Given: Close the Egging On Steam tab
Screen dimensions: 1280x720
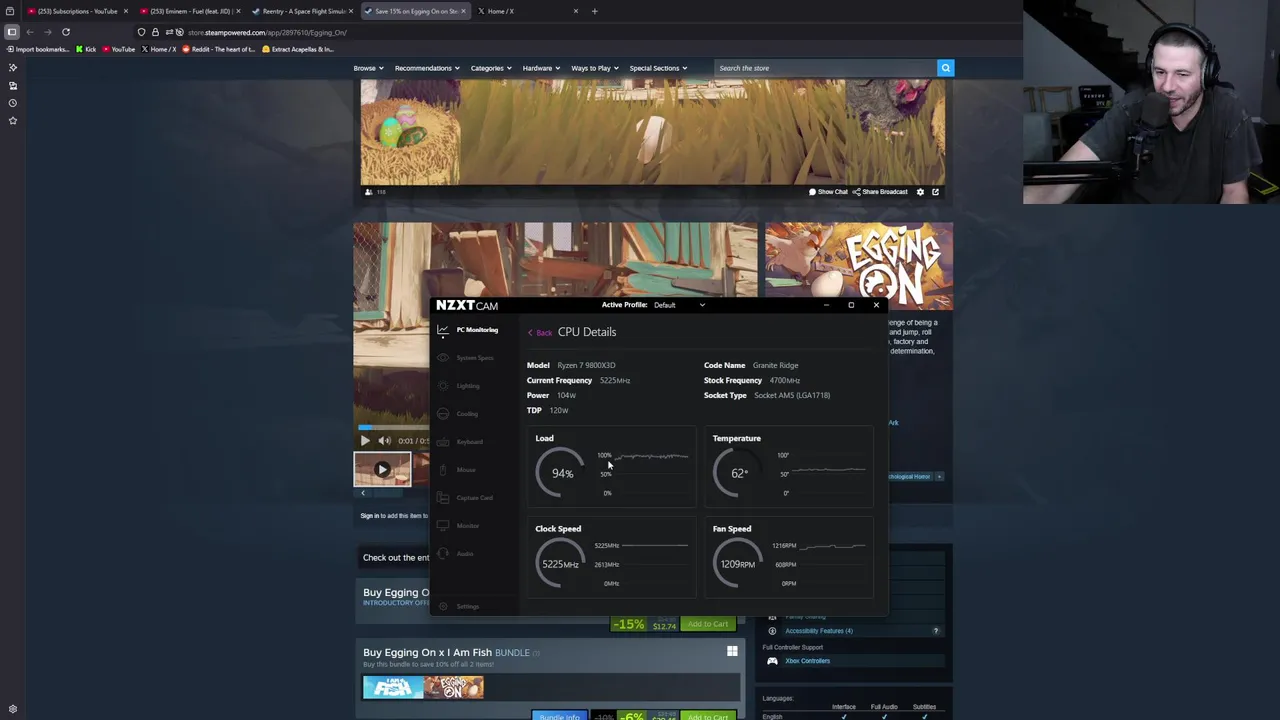Looking at the screenshot, I should [x=463, y=11].
